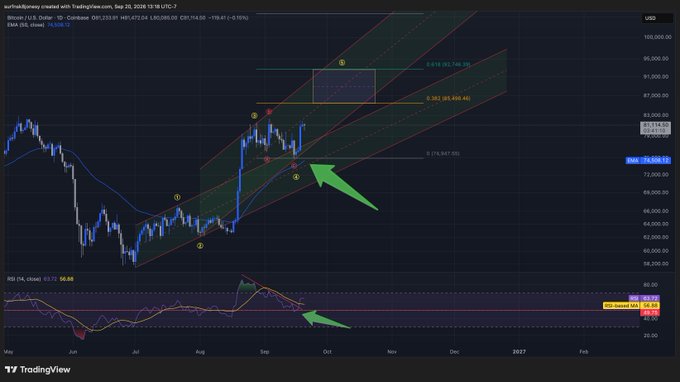Screen dimensions: 680x382
Task: Click the 62,000.00 price axis tick
Action: tap(657, 237)
